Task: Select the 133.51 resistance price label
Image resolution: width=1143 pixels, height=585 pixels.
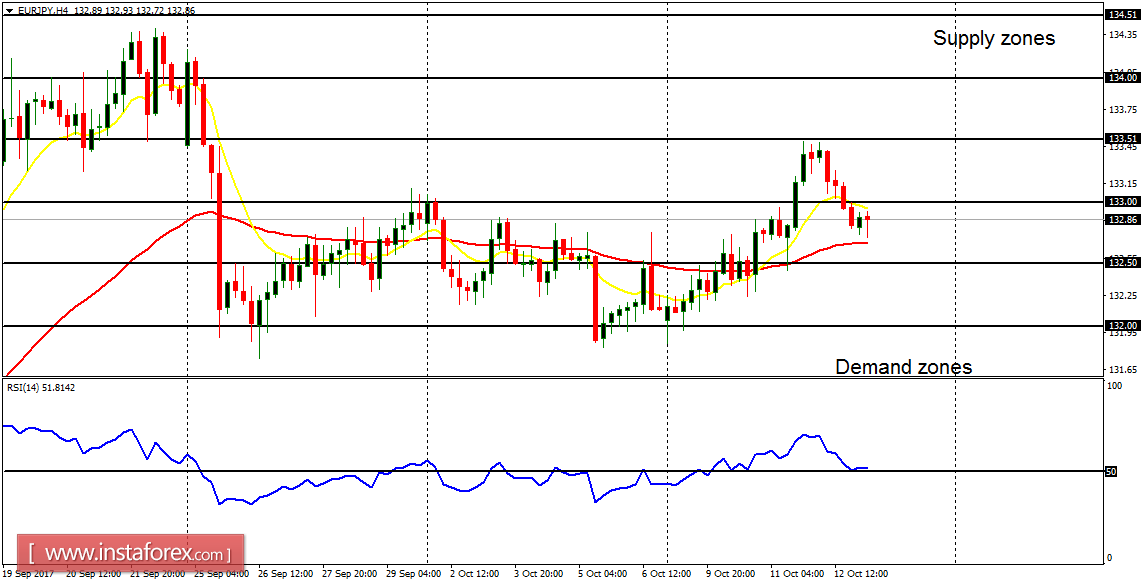Action: [x=1123, y=139]
